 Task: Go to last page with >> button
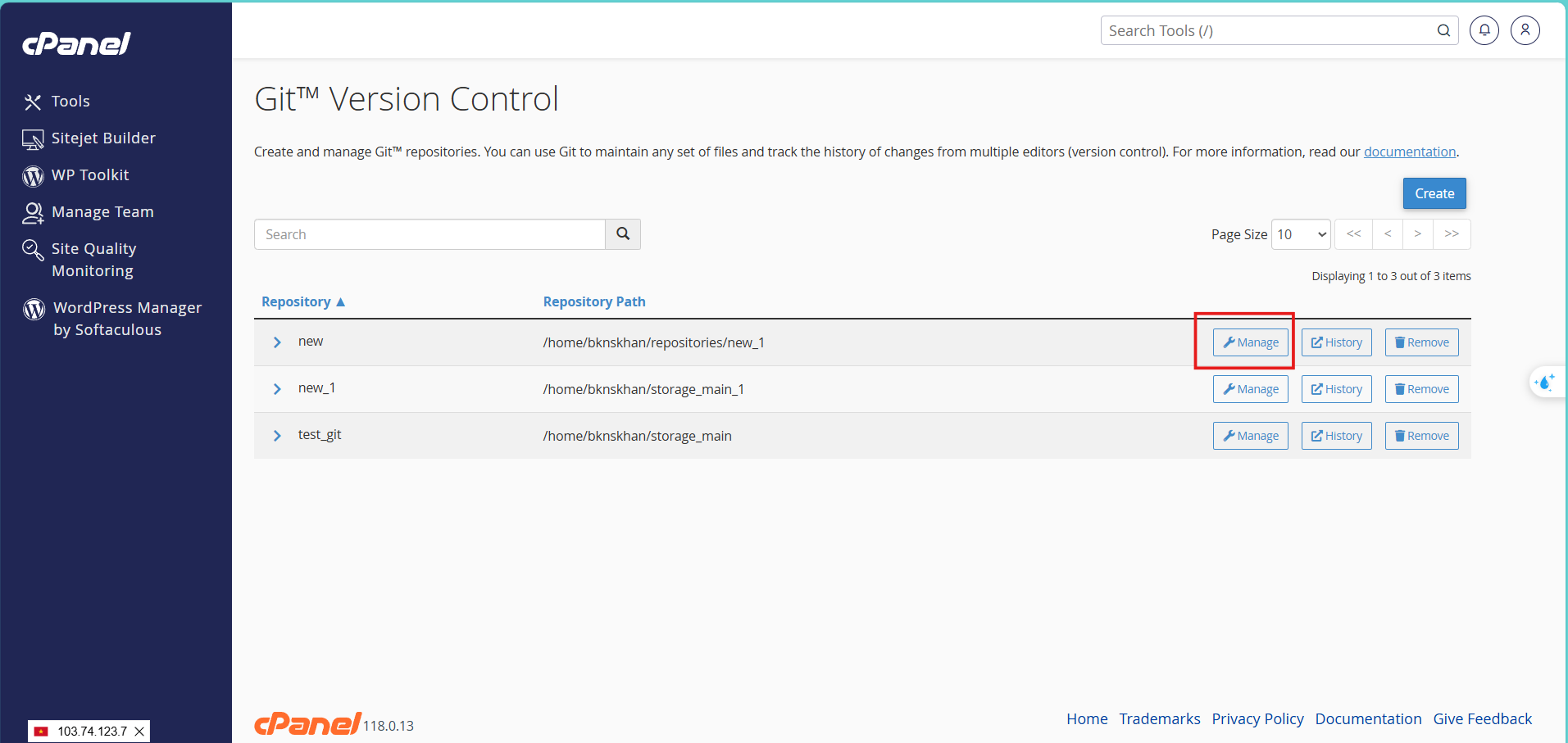pos(1452,234)
